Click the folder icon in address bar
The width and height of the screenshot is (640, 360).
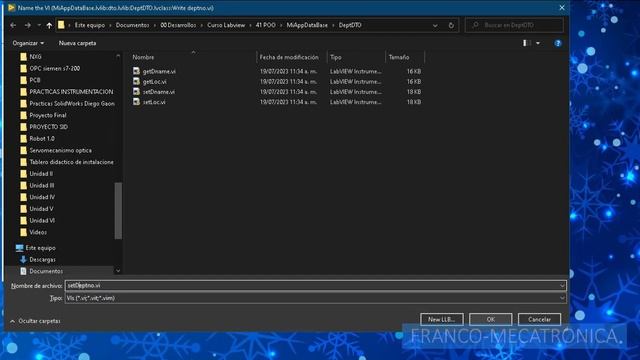tap(61, 25)
